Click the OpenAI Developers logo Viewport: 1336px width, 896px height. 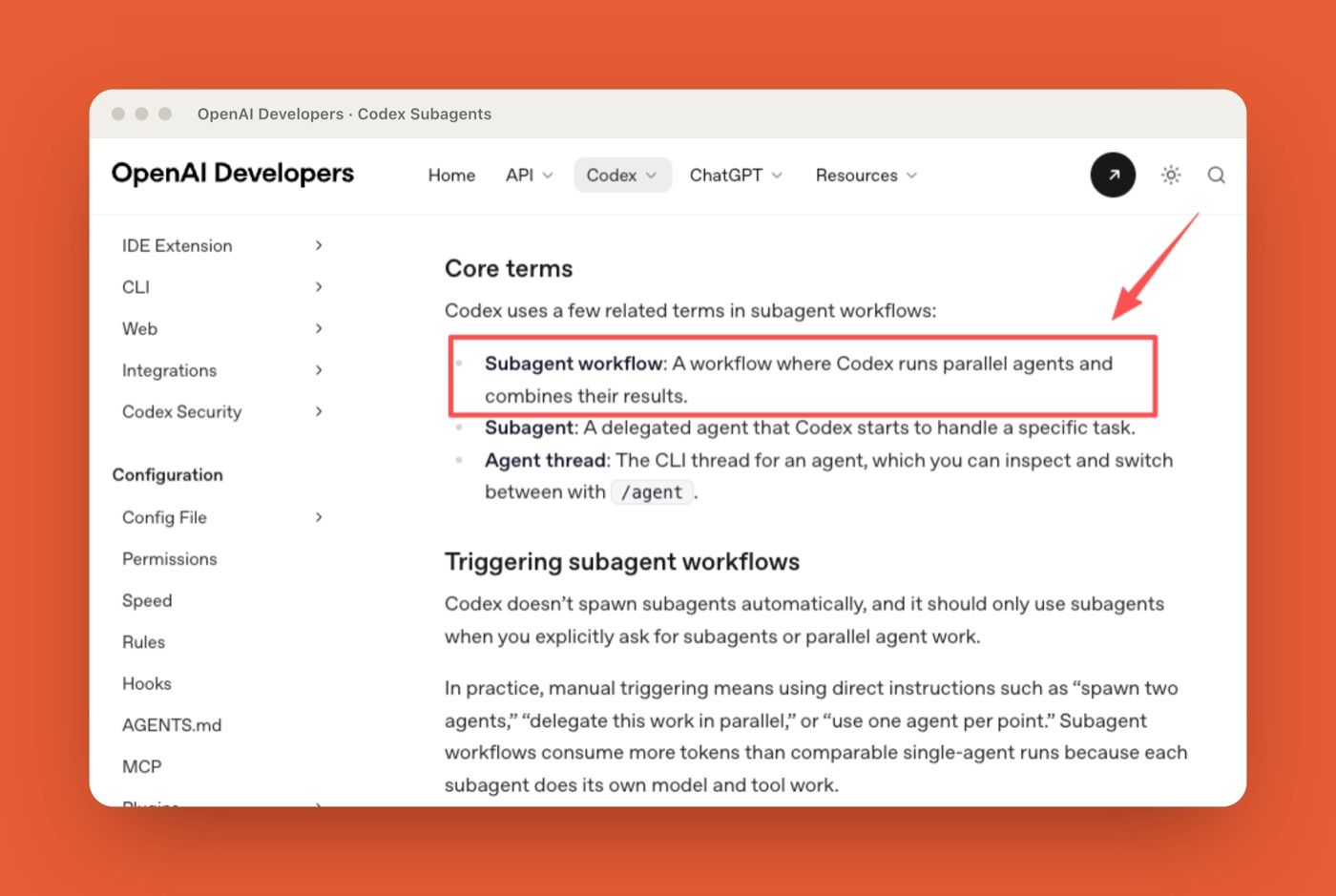click(233, 173)
